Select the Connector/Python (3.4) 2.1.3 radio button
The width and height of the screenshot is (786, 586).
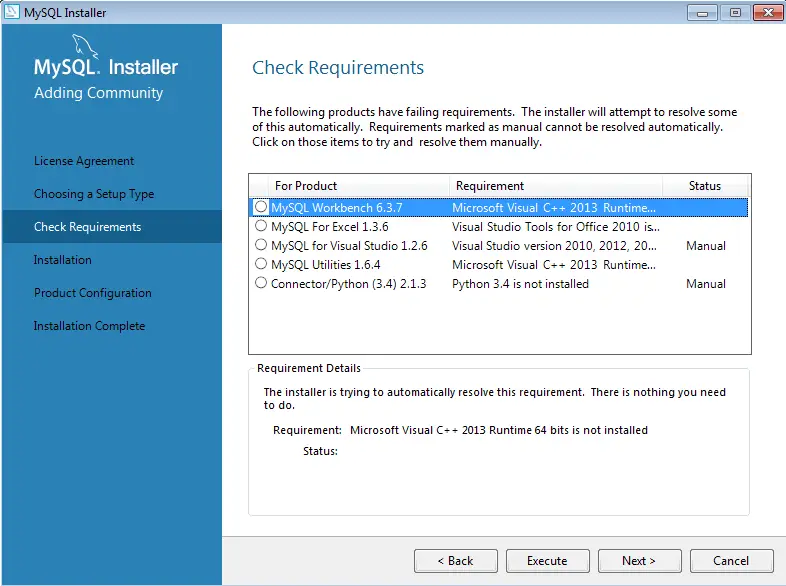tap(261, 283)
